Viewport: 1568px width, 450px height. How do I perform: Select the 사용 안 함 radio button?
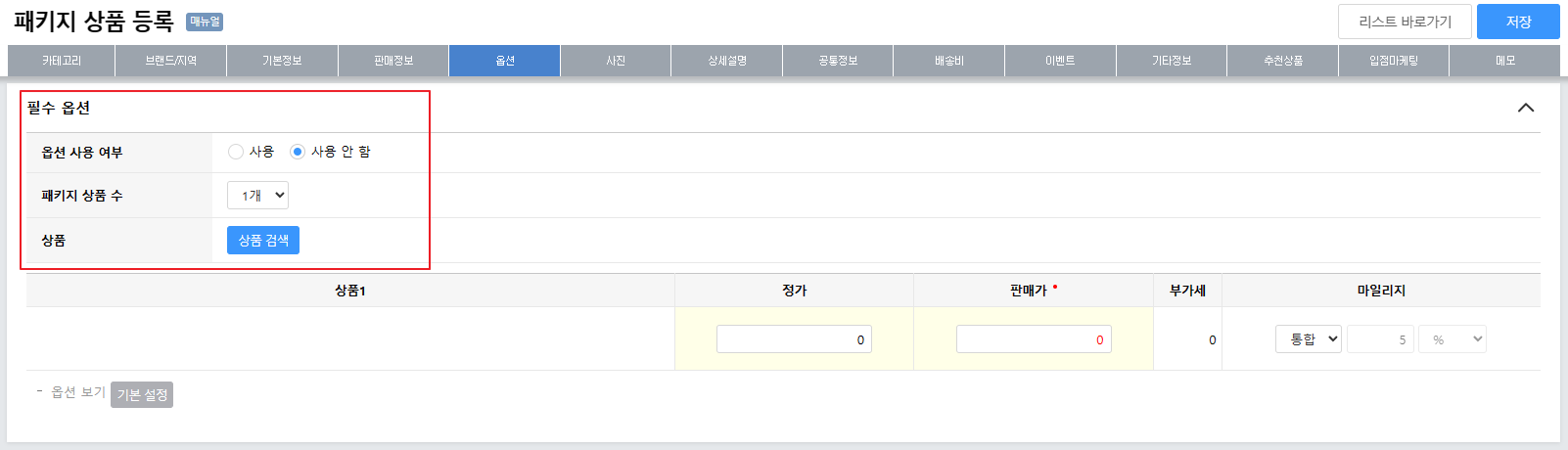tap(298, 152)
